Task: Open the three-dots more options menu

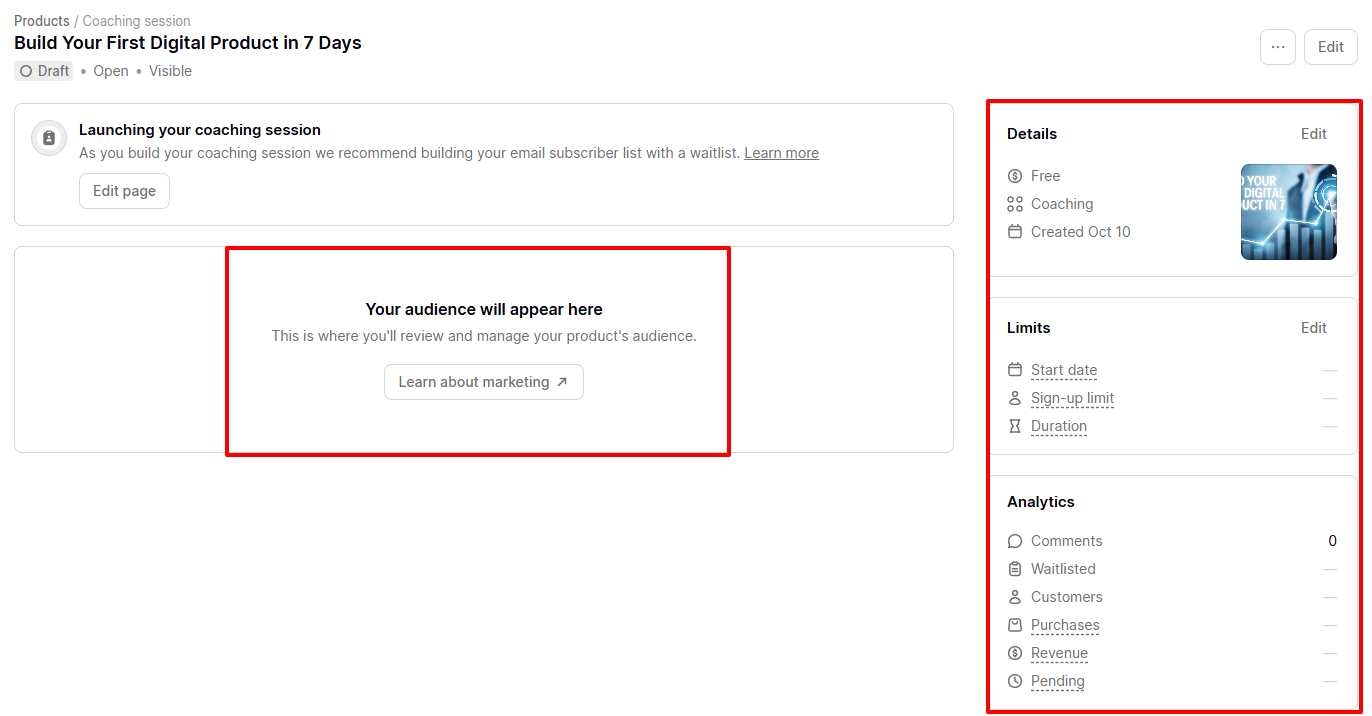Action: click(1278, 47)
